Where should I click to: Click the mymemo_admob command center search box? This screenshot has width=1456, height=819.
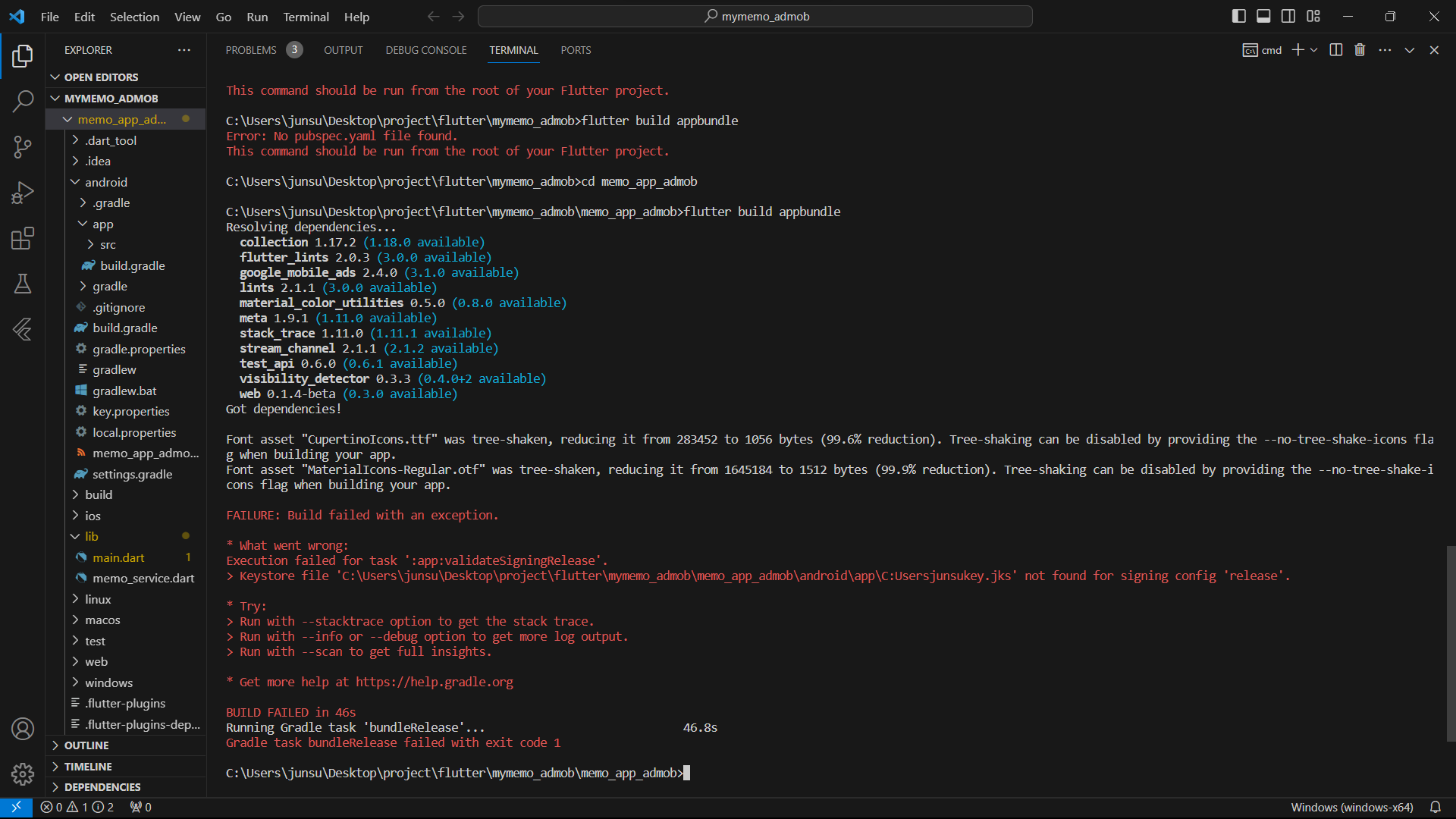coord(755,17)
